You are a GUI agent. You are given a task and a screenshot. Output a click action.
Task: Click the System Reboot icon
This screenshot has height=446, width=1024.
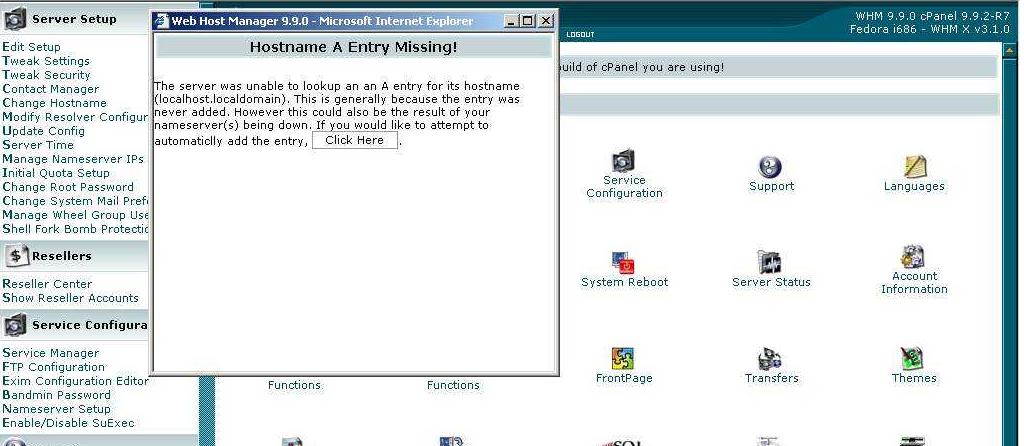click(624, 264)
